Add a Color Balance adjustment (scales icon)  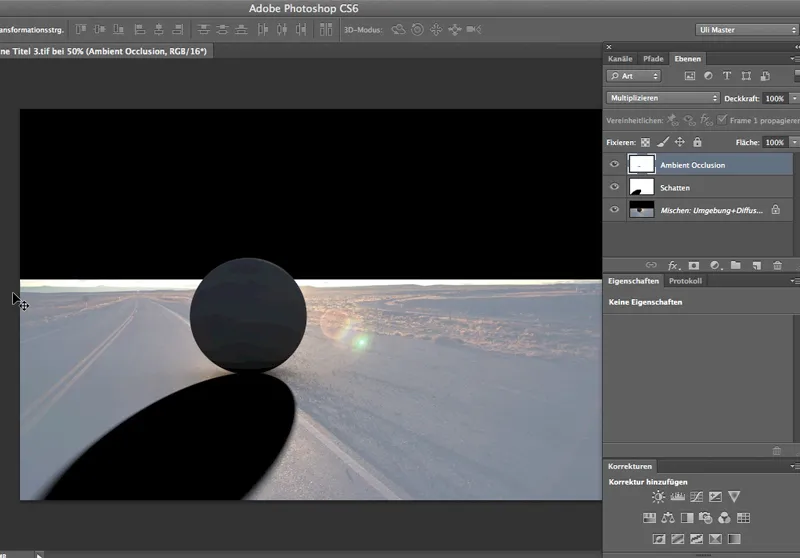[x=668, y=518]
